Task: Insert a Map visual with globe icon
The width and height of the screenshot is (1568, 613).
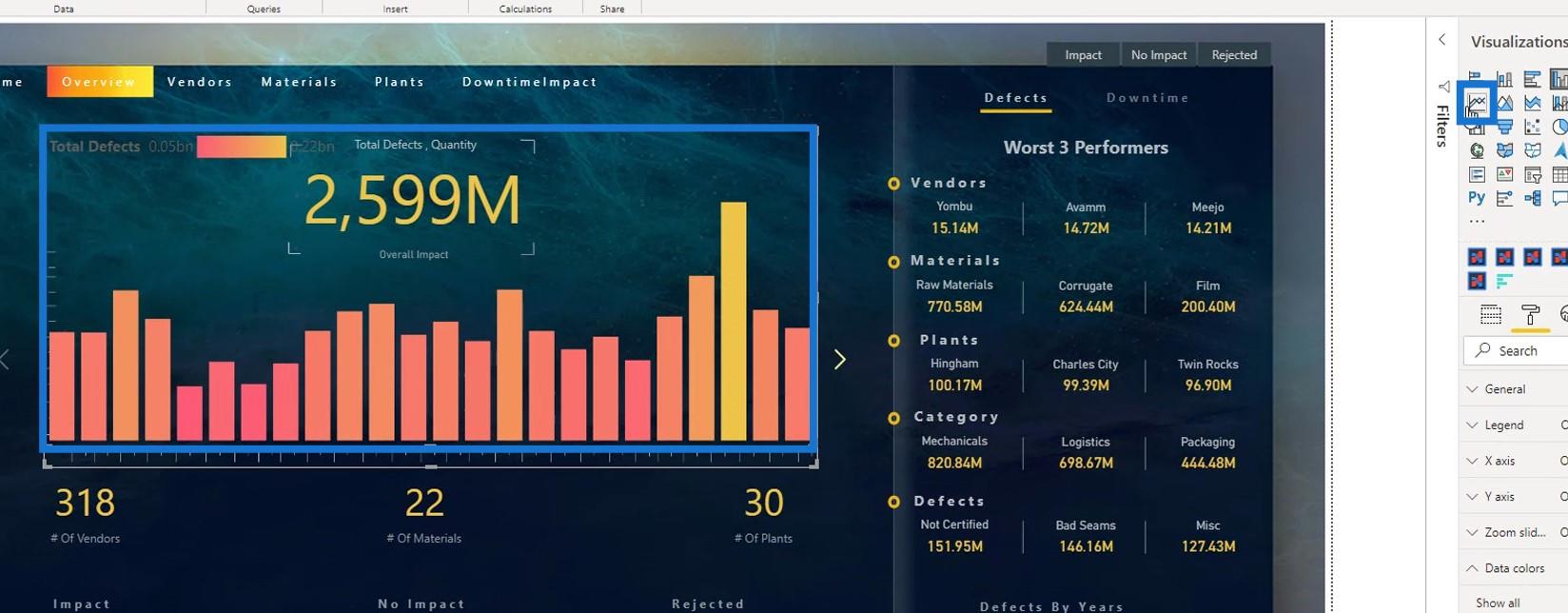Action: tap(1477, 150)
